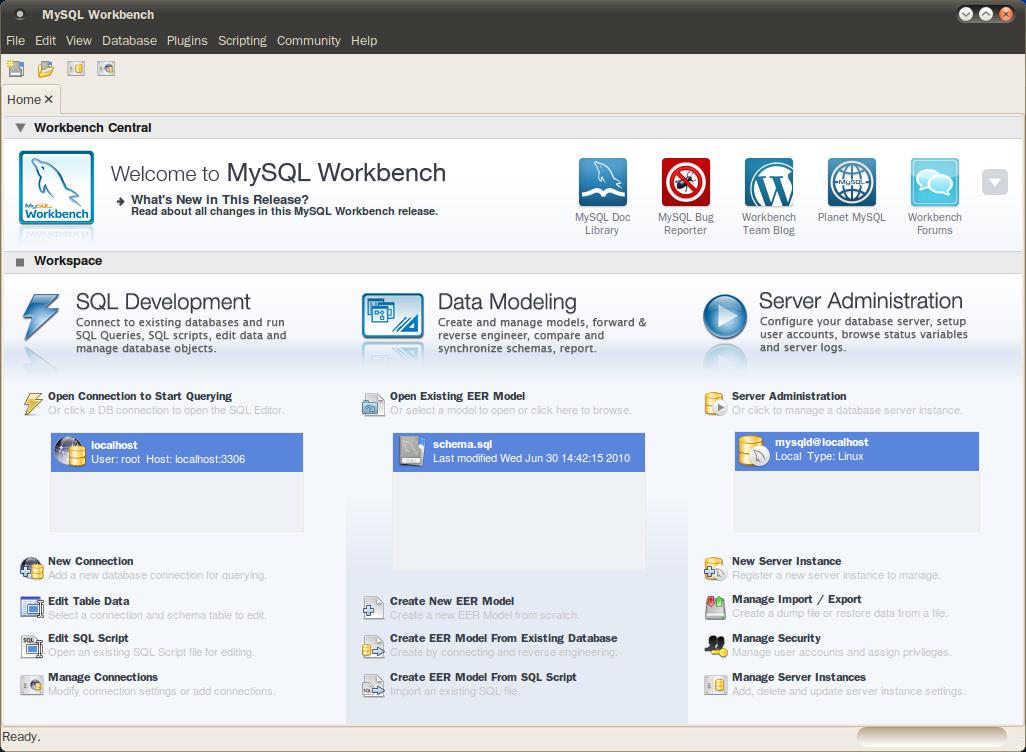Open the Help menu

[x=364, y=41]
